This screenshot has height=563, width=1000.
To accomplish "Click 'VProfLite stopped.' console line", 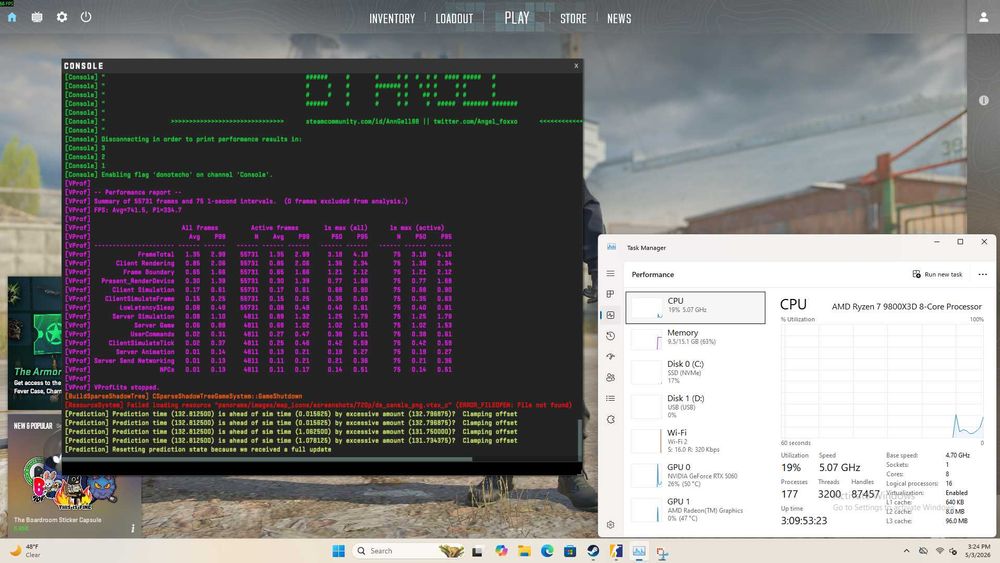I will coord(126,387).
